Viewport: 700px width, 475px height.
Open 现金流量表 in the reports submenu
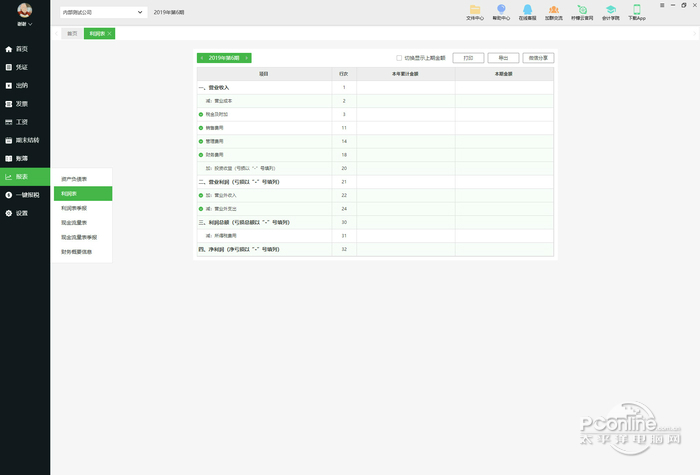pyautogui.click(x=83, y=223)
